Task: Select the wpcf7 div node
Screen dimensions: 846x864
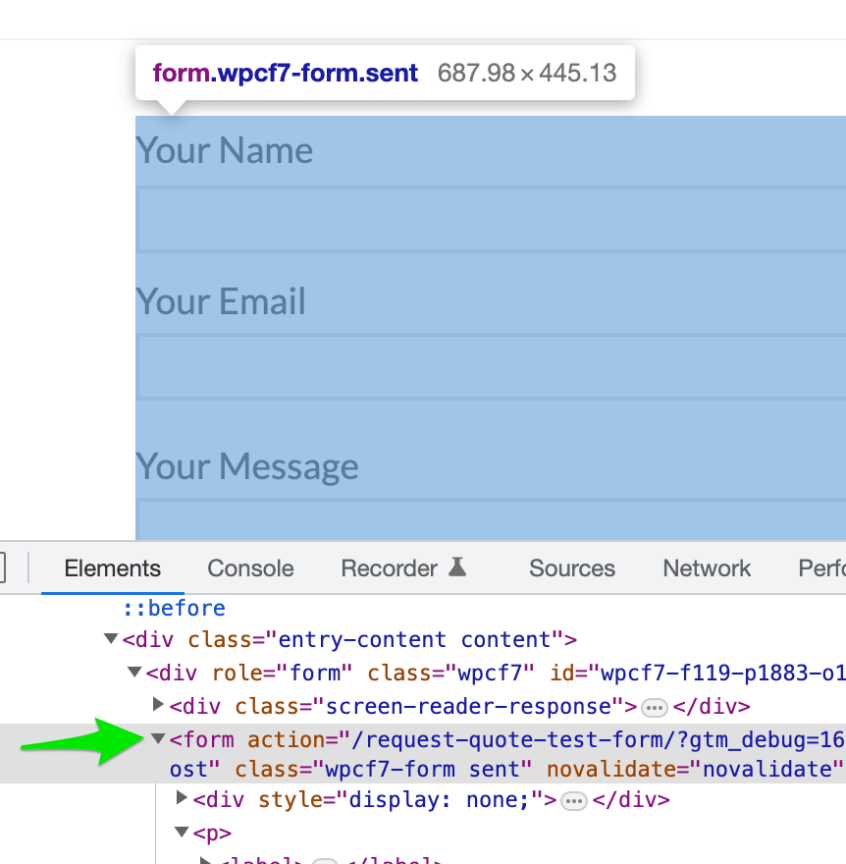Action: (300, 672)
